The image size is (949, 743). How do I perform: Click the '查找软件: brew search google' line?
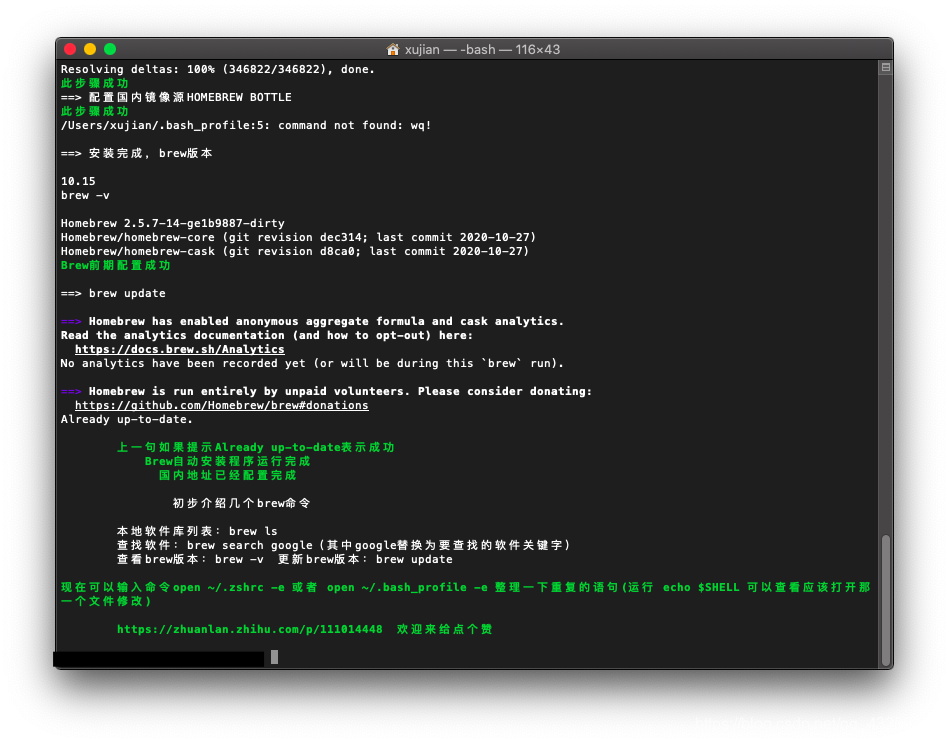(343, 545)
